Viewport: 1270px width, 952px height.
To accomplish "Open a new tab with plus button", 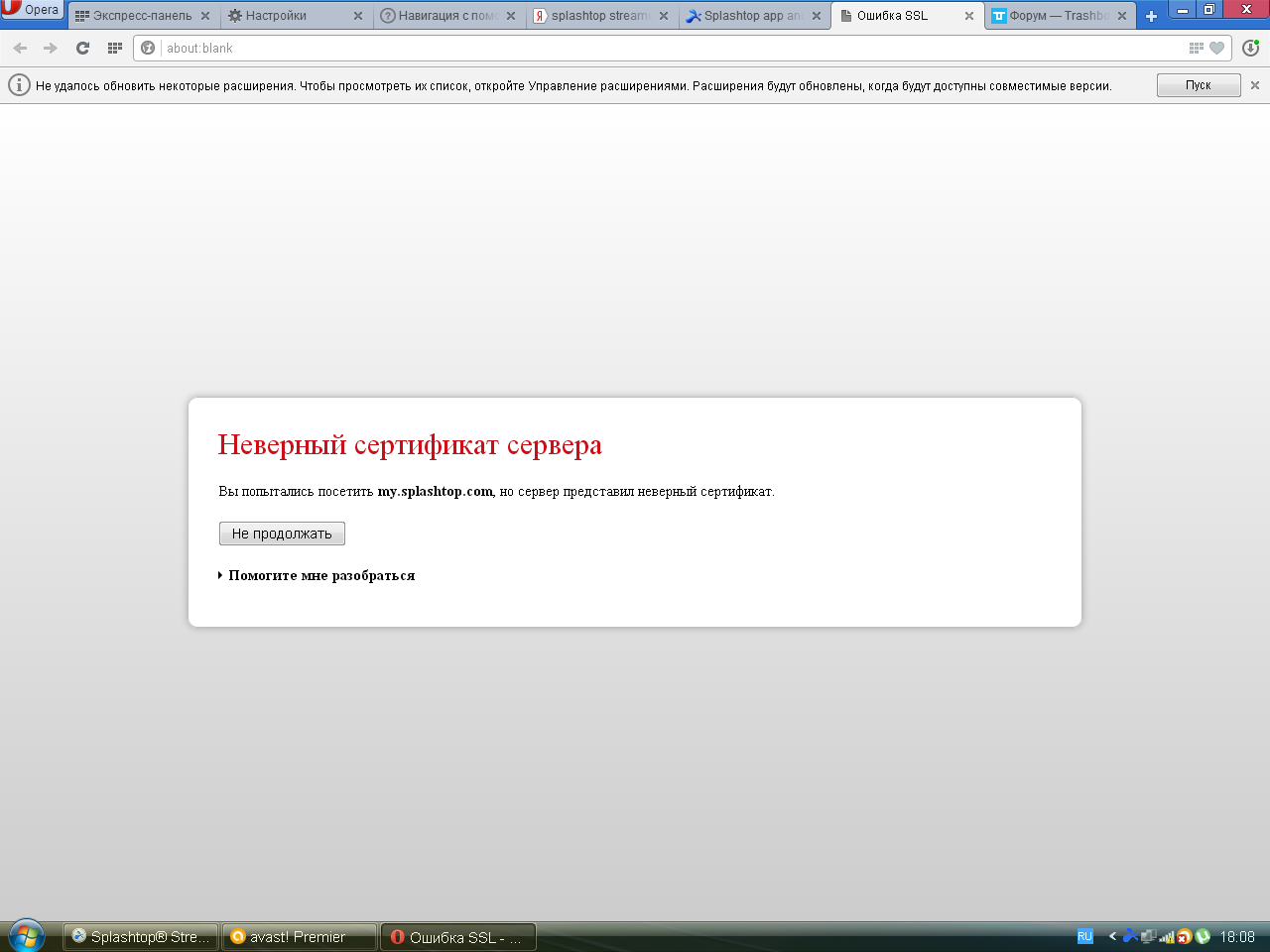I will (1151, 16).
